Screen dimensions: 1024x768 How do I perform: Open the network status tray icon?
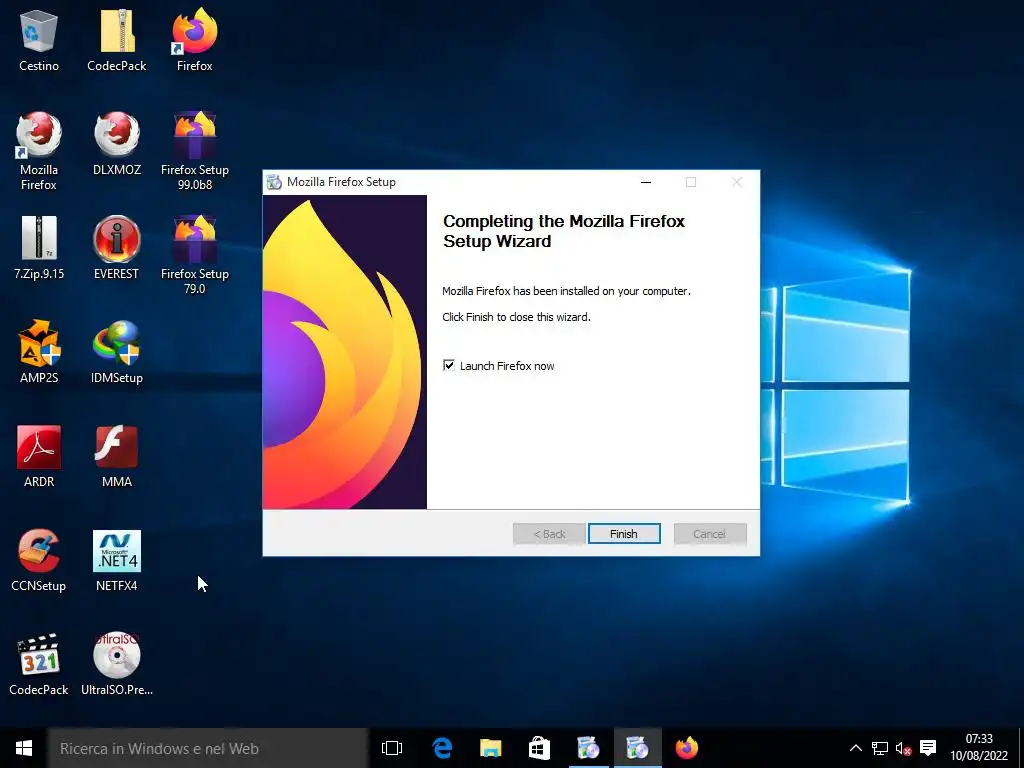coord(880,748)
